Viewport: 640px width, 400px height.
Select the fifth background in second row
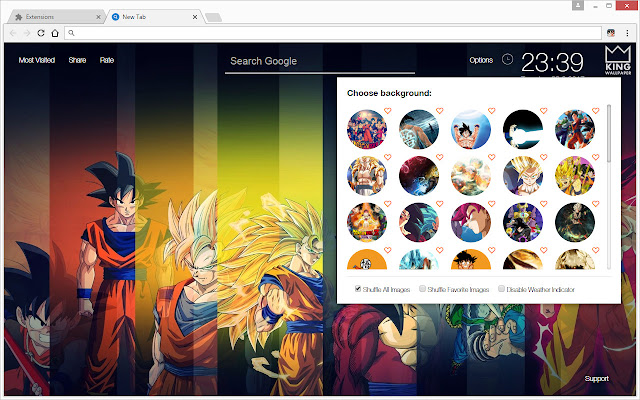pyautogui.click(x=575, y=176)
